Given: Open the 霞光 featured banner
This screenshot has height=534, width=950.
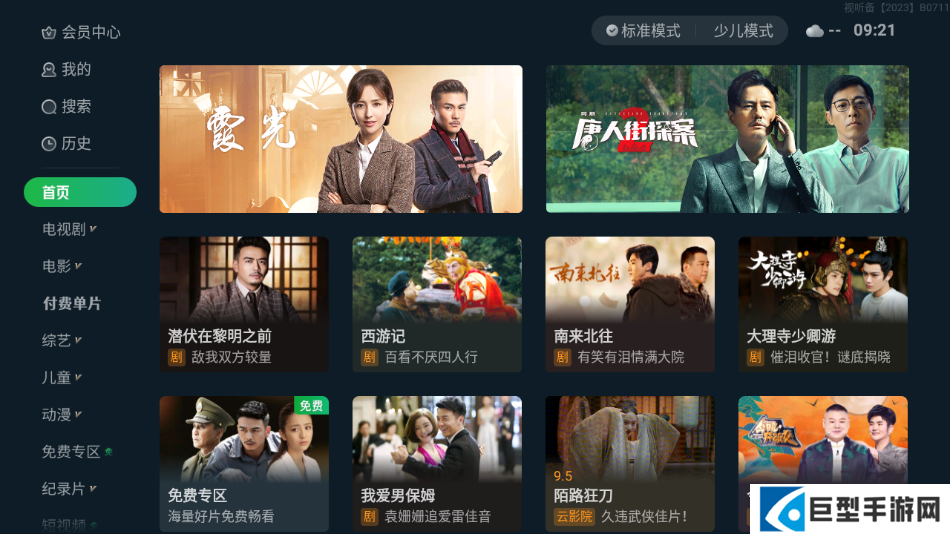Looking at the screenshot, I should click(340, 139).
